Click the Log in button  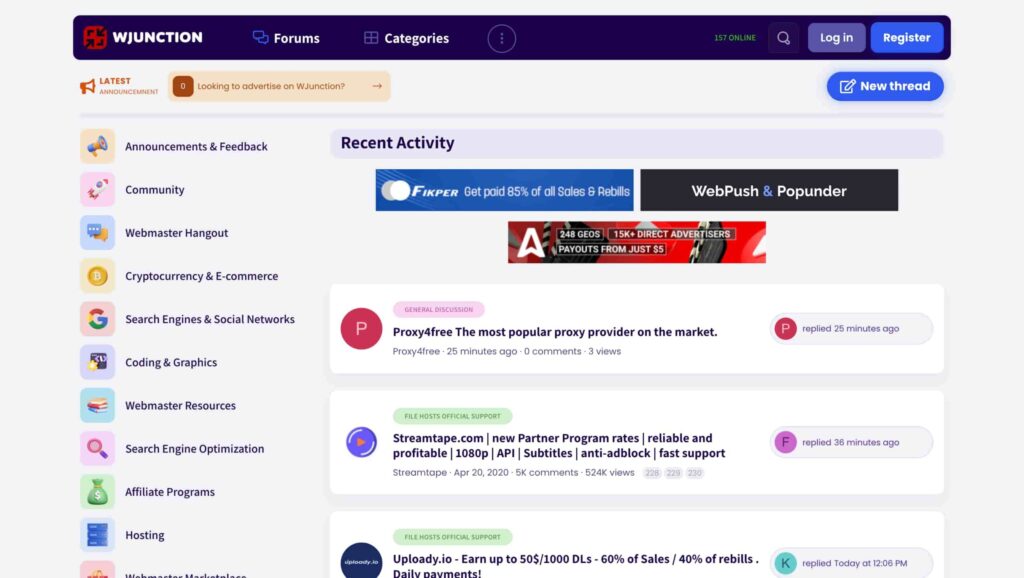point(837,38)
